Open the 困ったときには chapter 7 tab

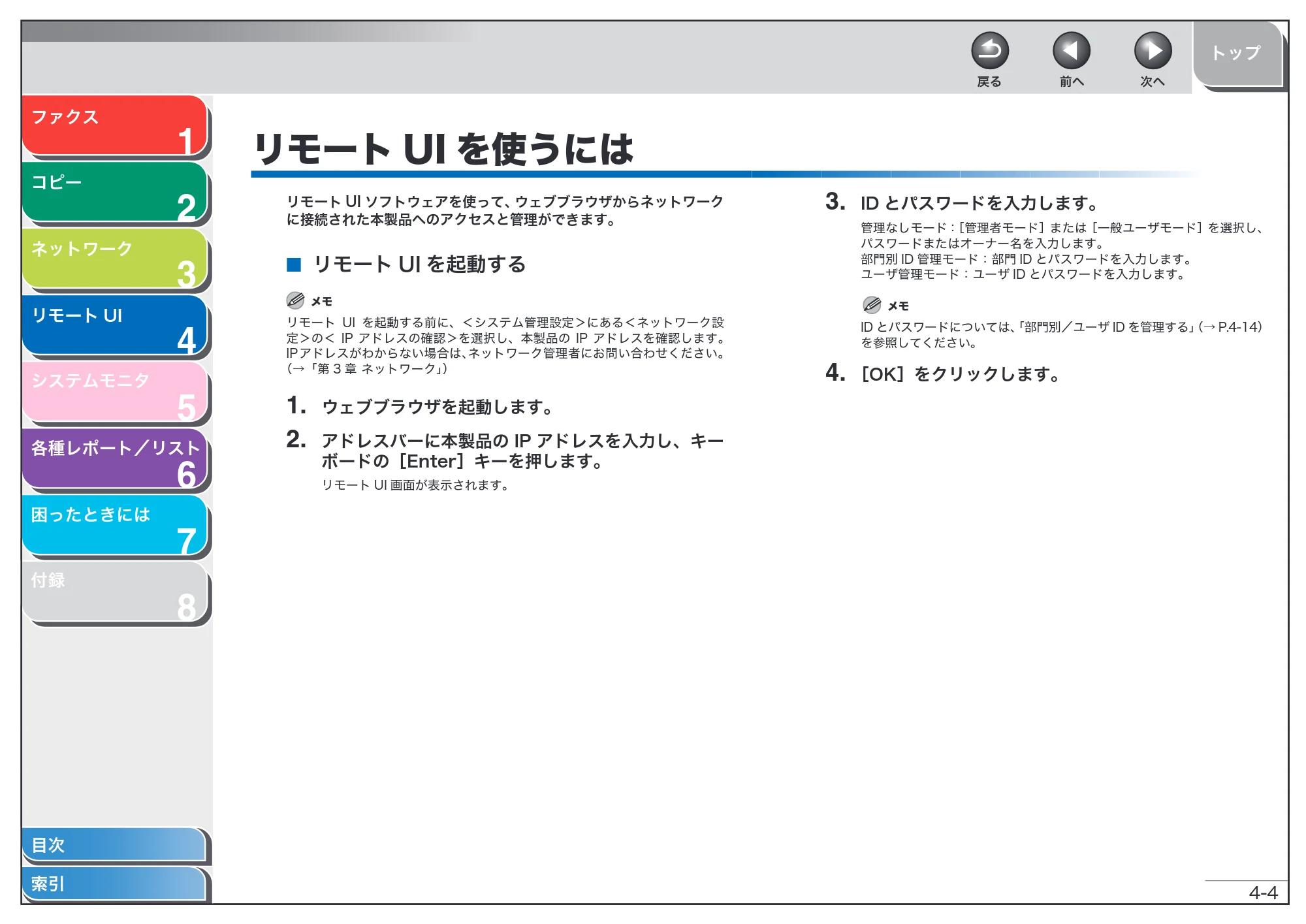115,525
